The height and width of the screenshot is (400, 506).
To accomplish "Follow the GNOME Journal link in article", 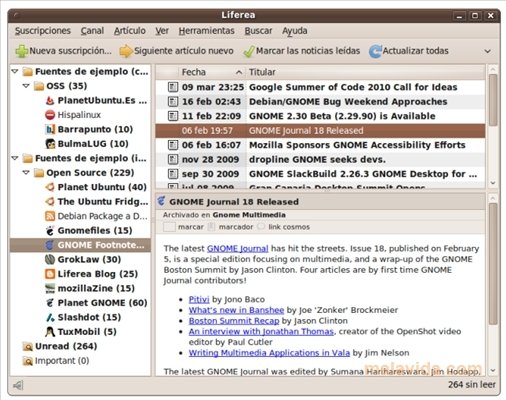I will coord(238,249).
